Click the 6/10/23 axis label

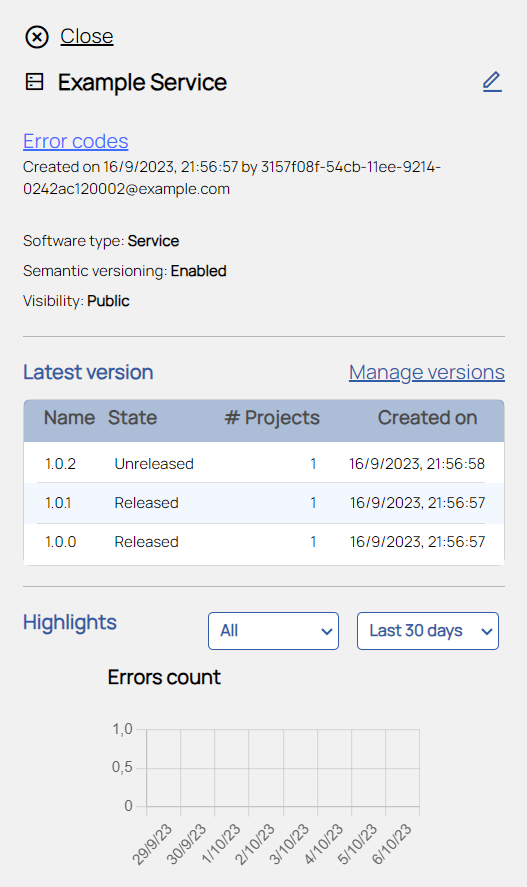point(391,845)
